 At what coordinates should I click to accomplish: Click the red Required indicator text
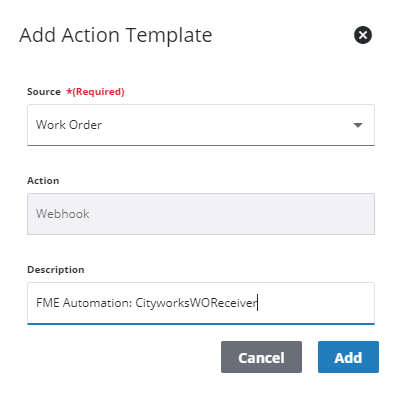95,92
